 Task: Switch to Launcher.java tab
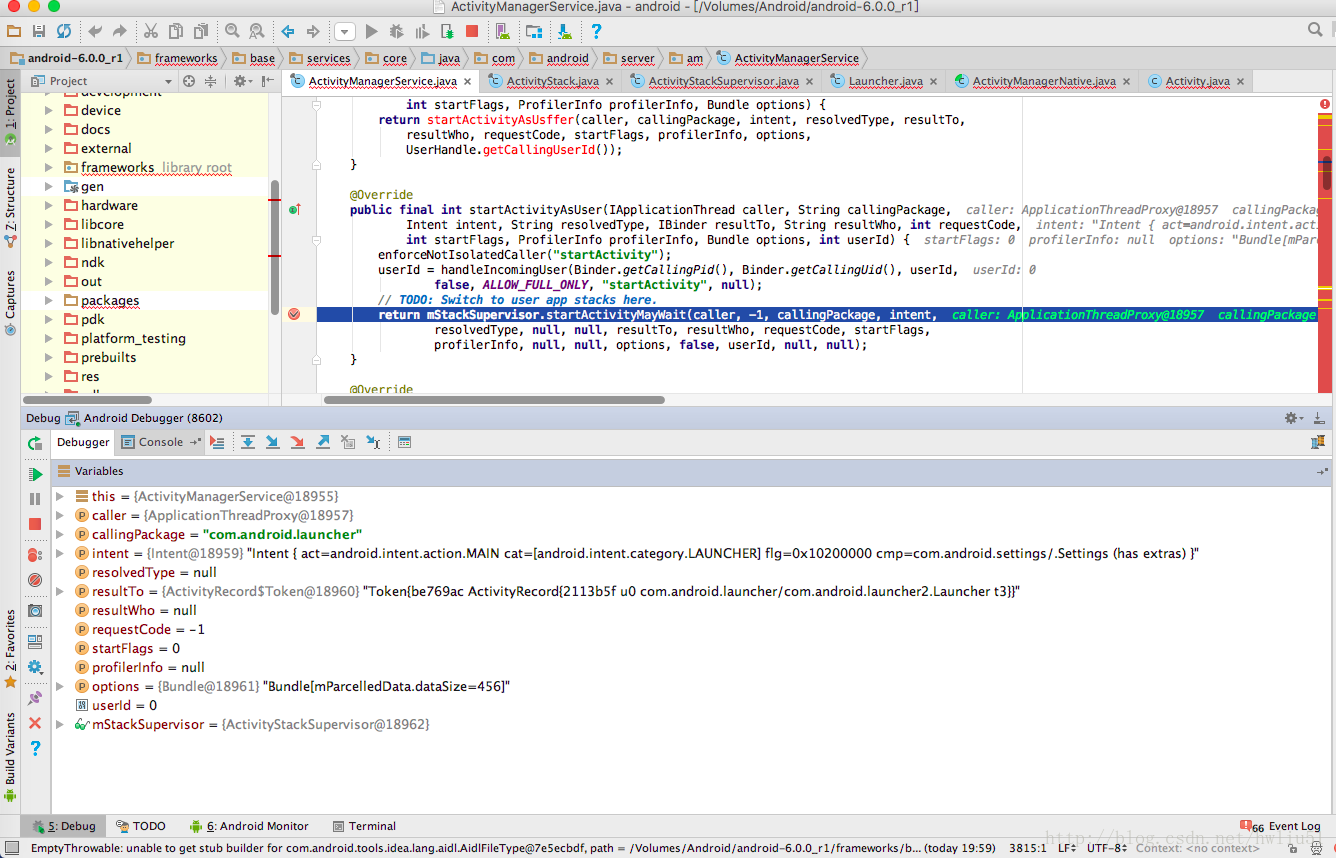pyautogui.click(x=885, y=81)
